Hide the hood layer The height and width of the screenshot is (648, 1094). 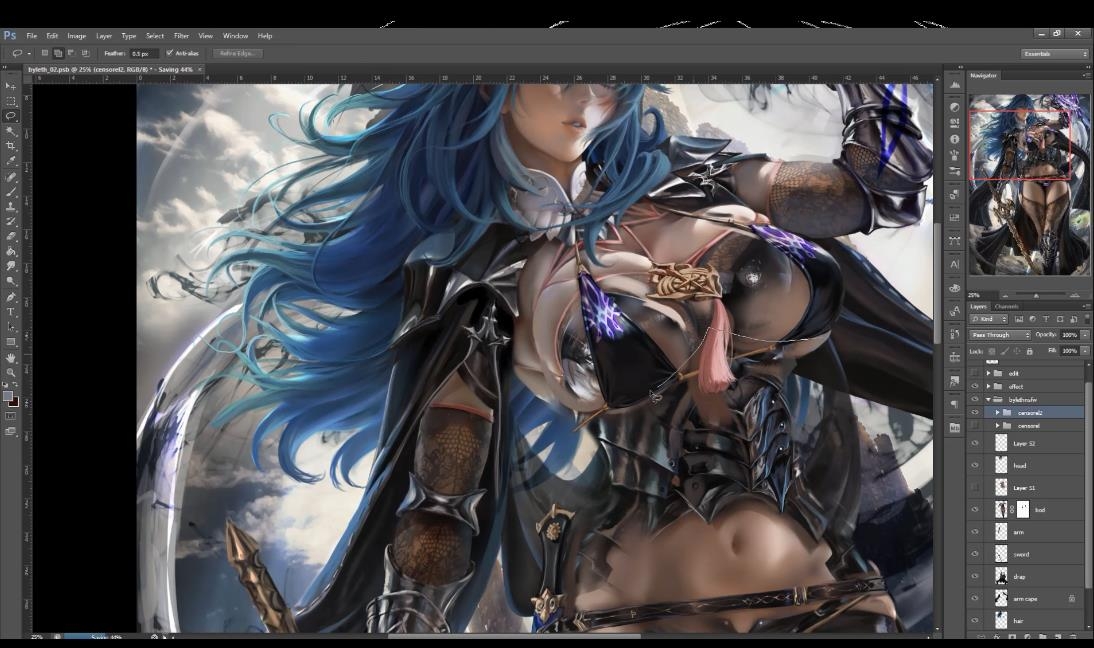coord(975,465)
